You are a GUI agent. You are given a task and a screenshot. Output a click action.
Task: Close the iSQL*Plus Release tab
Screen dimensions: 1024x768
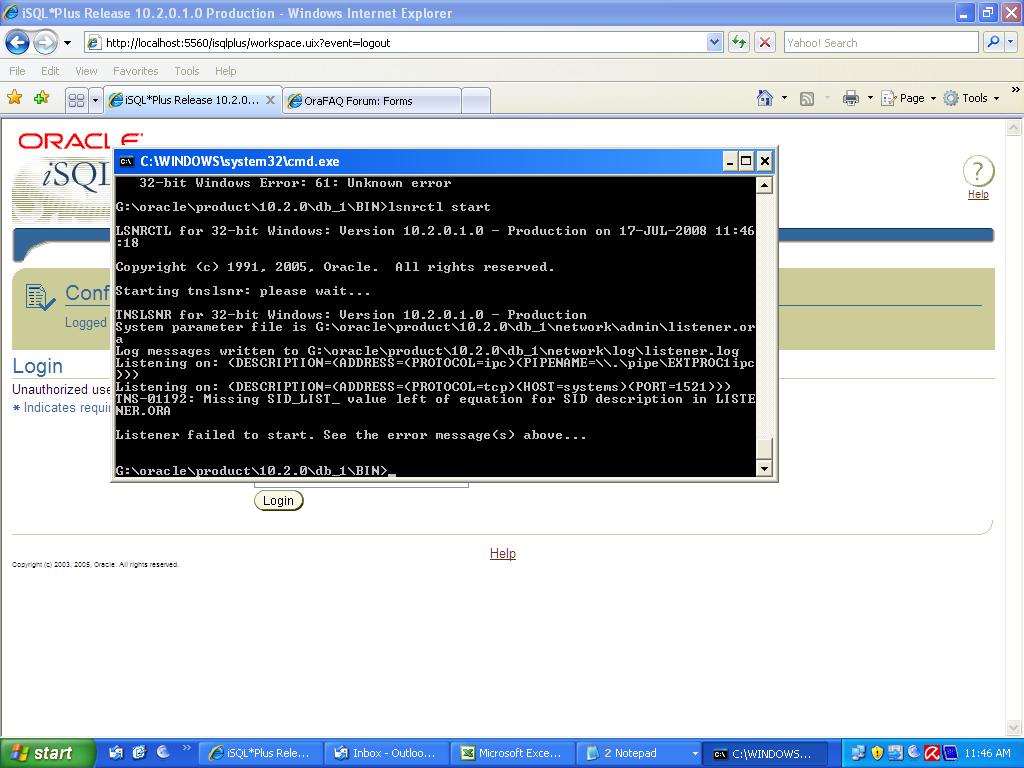pyautogui.click(x=270, y=100)
